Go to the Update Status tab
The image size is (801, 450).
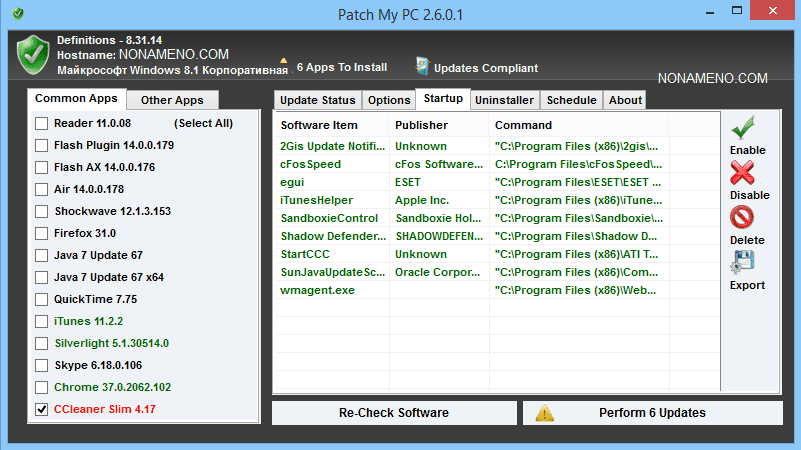point(317,100)
